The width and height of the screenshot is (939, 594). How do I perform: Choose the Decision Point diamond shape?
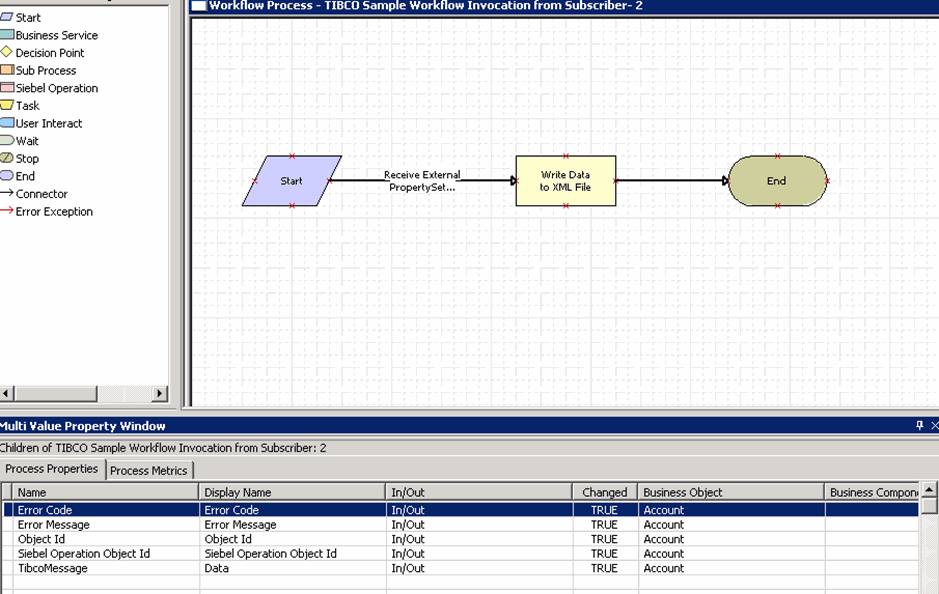(48, 53)
